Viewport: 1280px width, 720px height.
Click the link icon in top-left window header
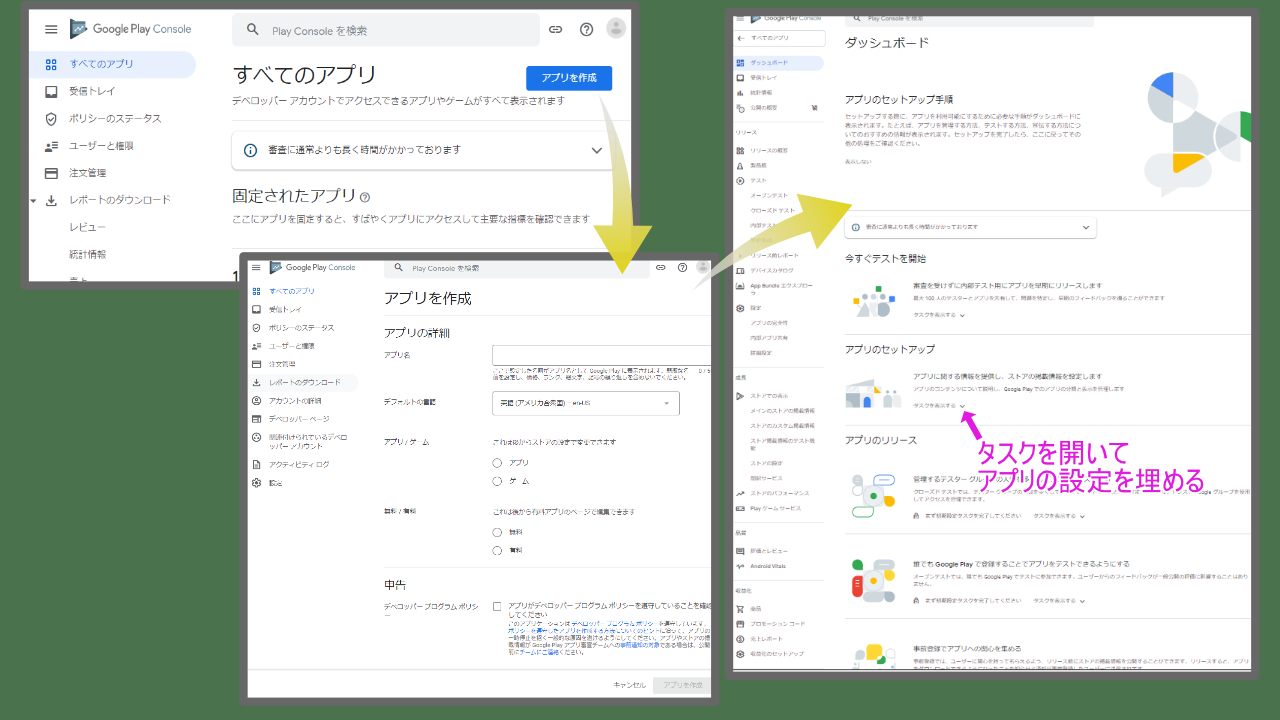pos(555,29)
